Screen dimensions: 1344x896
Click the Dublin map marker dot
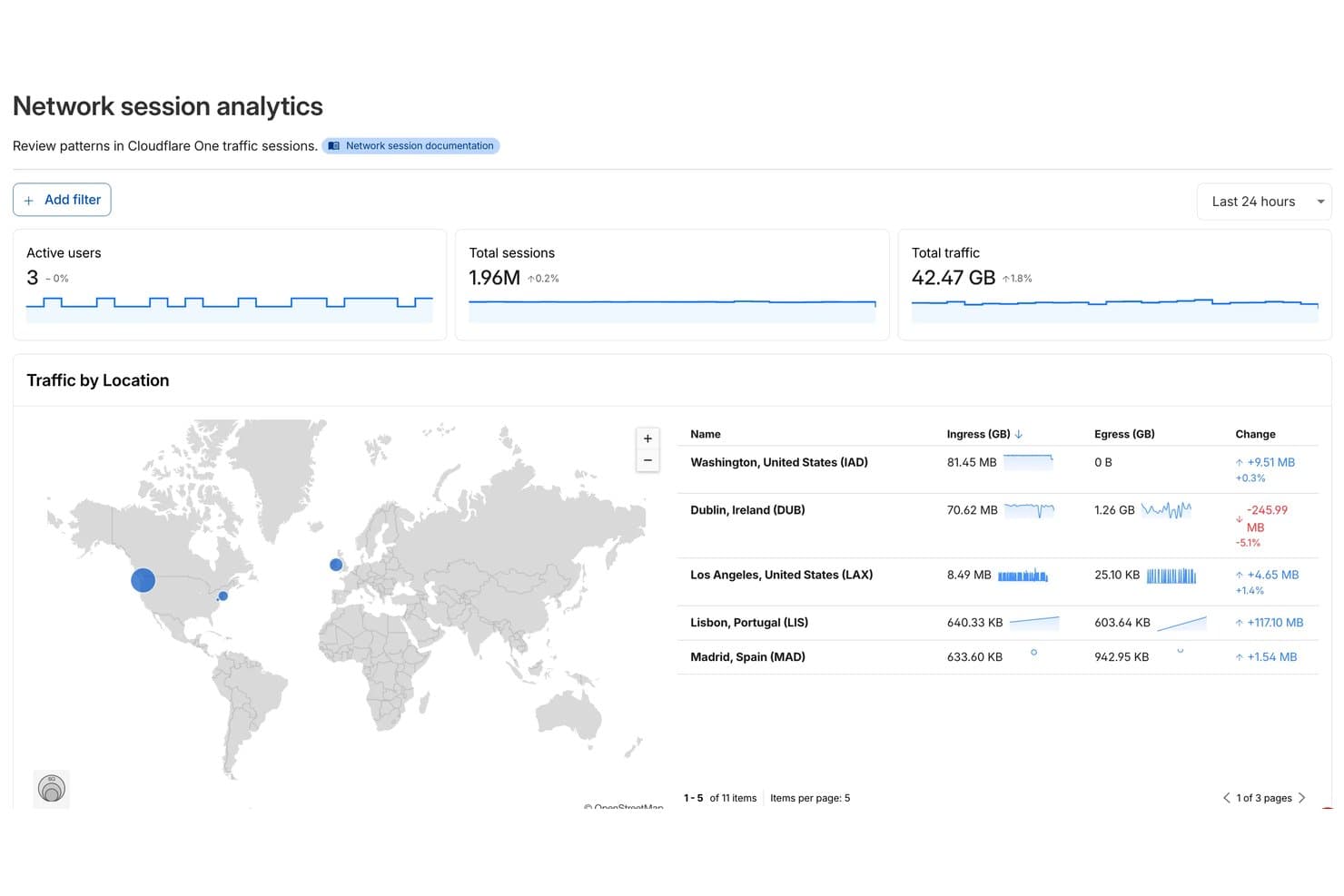pyautogui.click(x=336, y=565)
